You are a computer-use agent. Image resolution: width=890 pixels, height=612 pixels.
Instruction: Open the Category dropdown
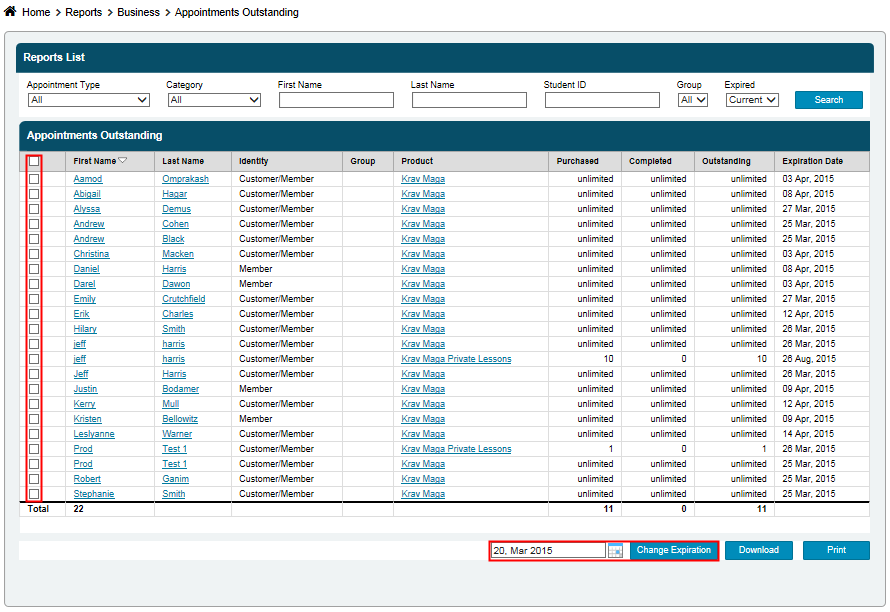(x=214, y=100)
